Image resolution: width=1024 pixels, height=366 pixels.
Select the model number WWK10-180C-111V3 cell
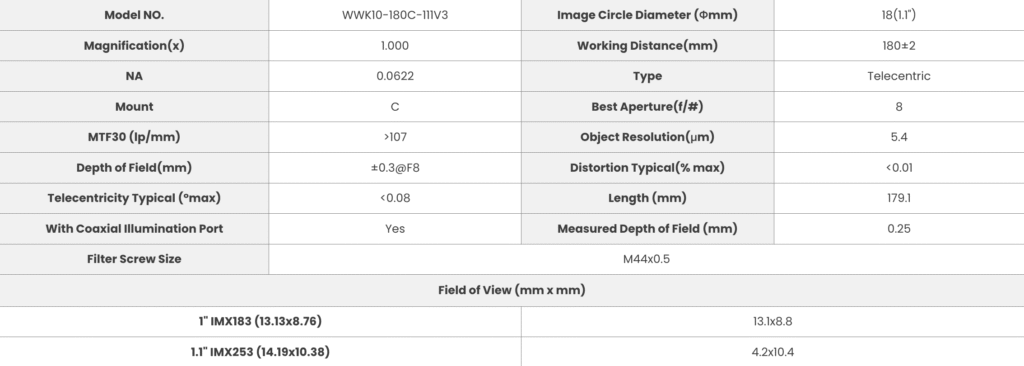pyautogui.click(x=394, y=15)
